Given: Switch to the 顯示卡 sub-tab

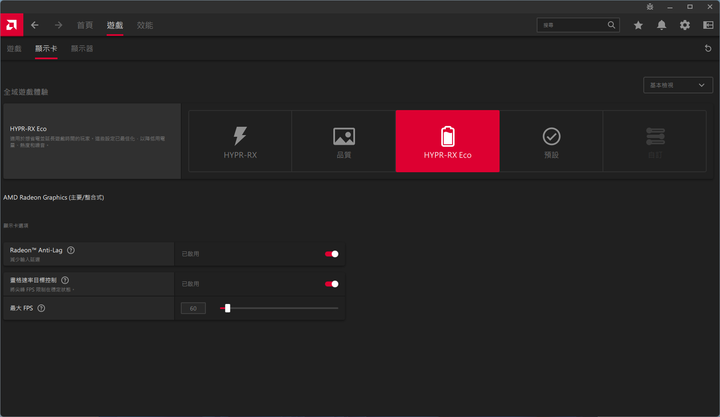Looking at the screenshot, I should (x=46, y=48).
